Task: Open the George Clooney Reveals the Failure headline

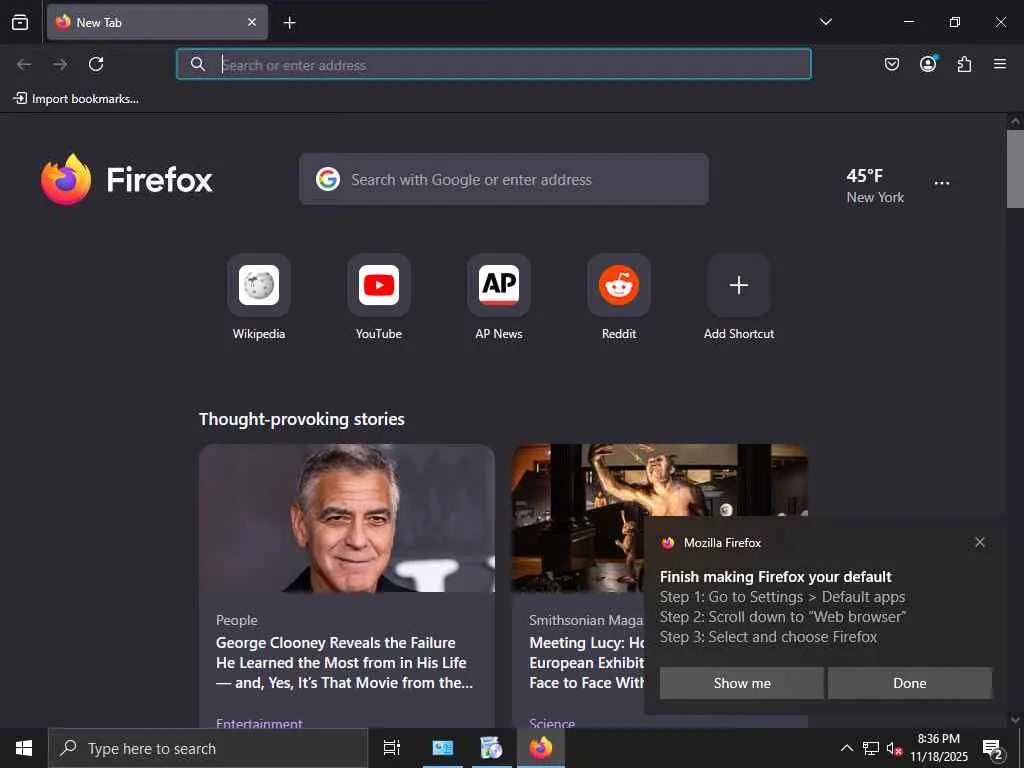Action: coord(345,662)
